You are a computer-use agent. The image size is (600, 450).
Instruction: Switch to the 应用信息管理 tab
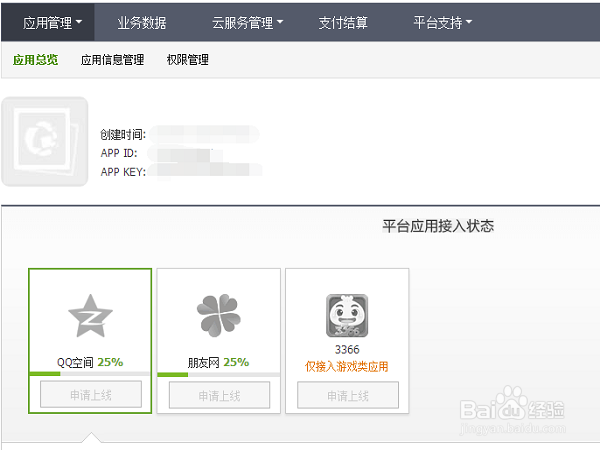point(112,60)
